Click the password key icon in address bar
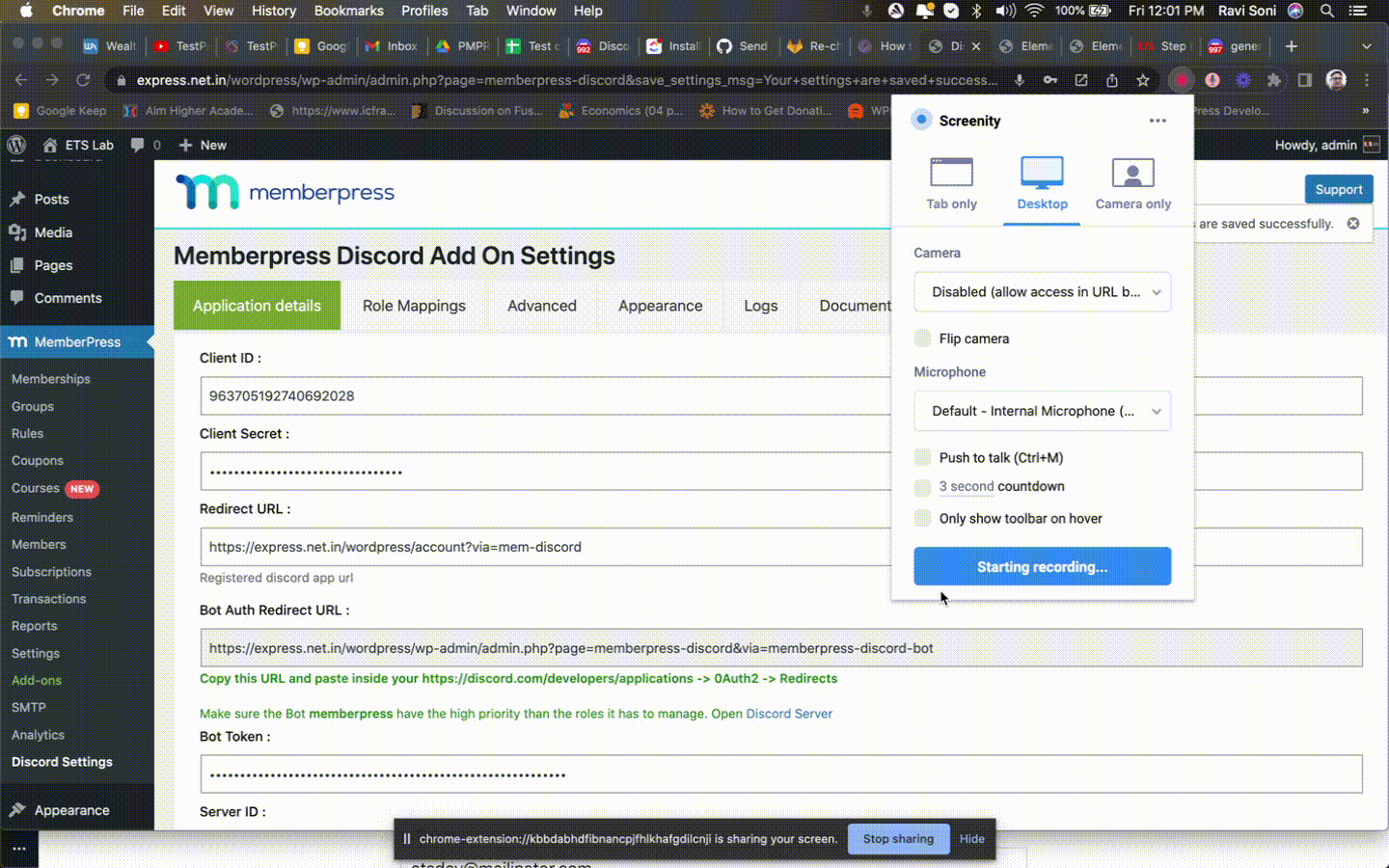Viewport: 1389px width, 868px height. [x=1050, y=80]
